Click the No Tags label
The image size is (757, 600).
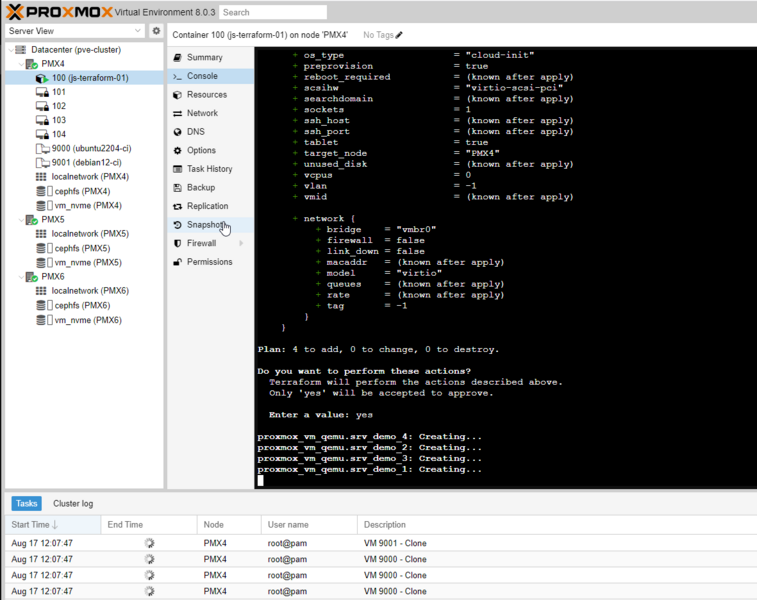pos(378,35)
